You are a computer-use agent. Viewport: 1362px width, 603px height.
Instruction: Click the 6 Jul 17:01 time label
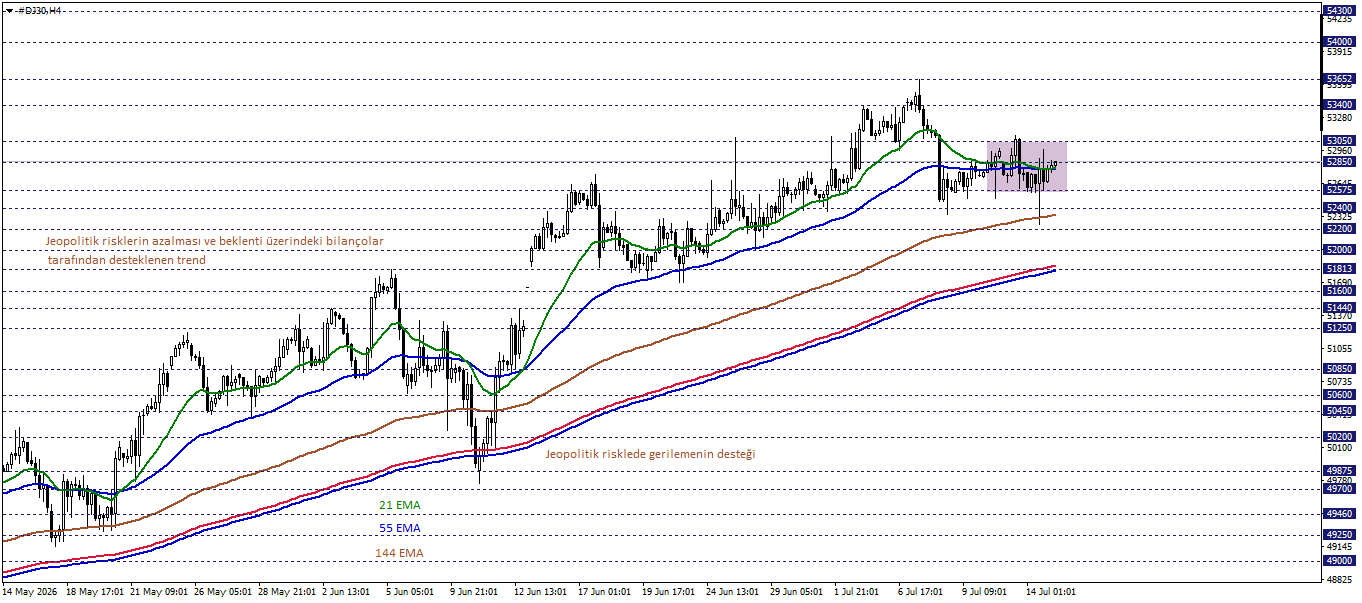coord(919,592)
